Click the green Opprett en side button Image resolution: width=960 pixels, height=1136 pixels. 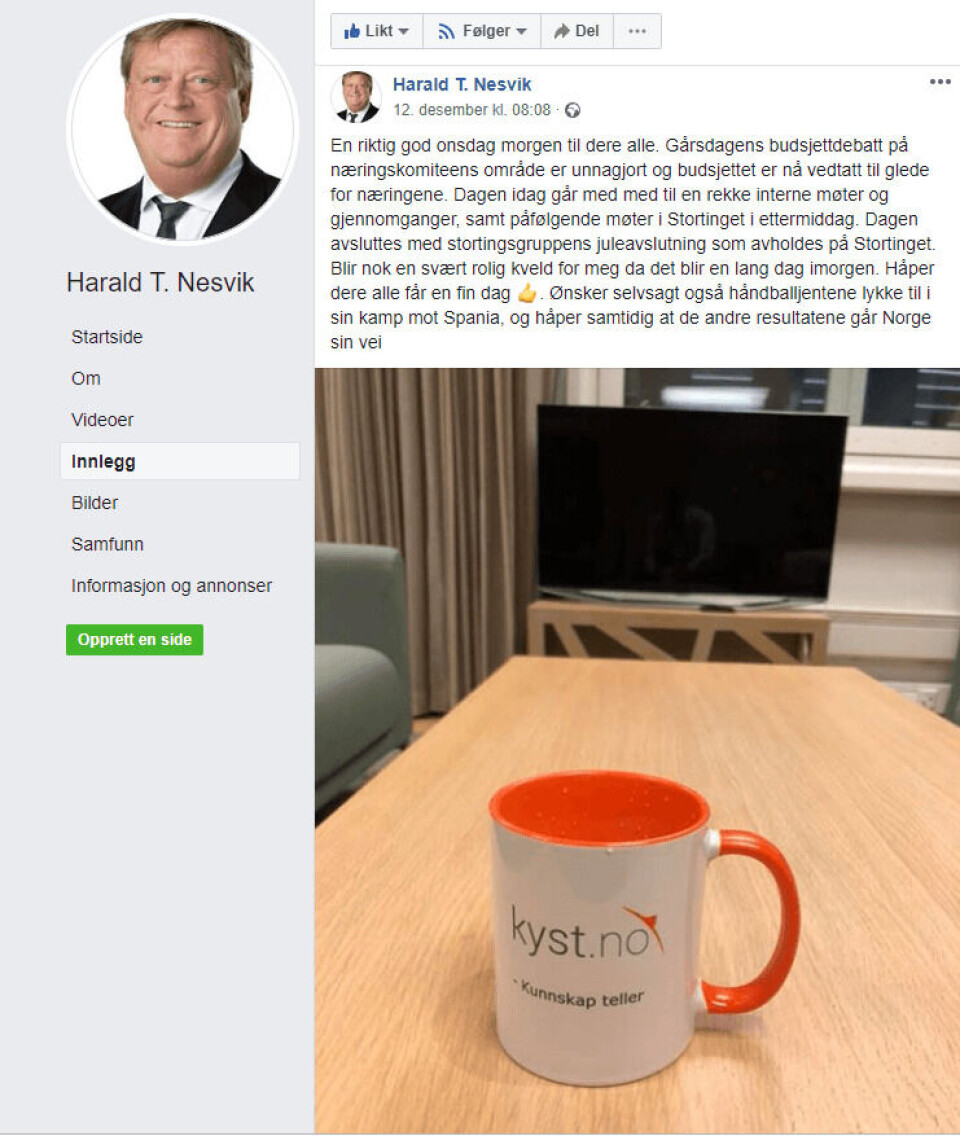pyautogui.click(x=135, y=640)
